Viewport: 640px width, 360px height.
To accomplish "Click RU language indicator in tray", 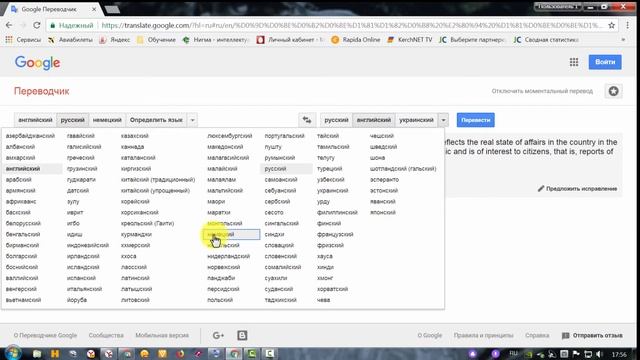I will (x=513, y=353).
